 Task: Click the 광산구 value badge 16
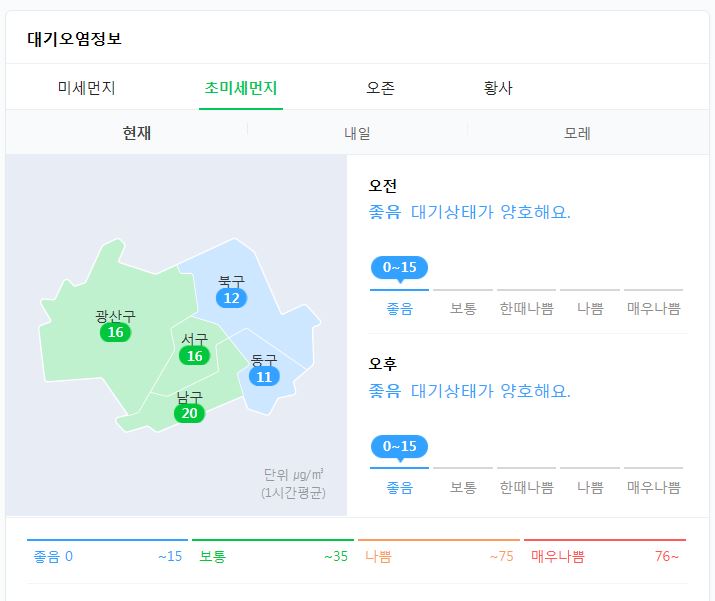click(x=115, y=332)
